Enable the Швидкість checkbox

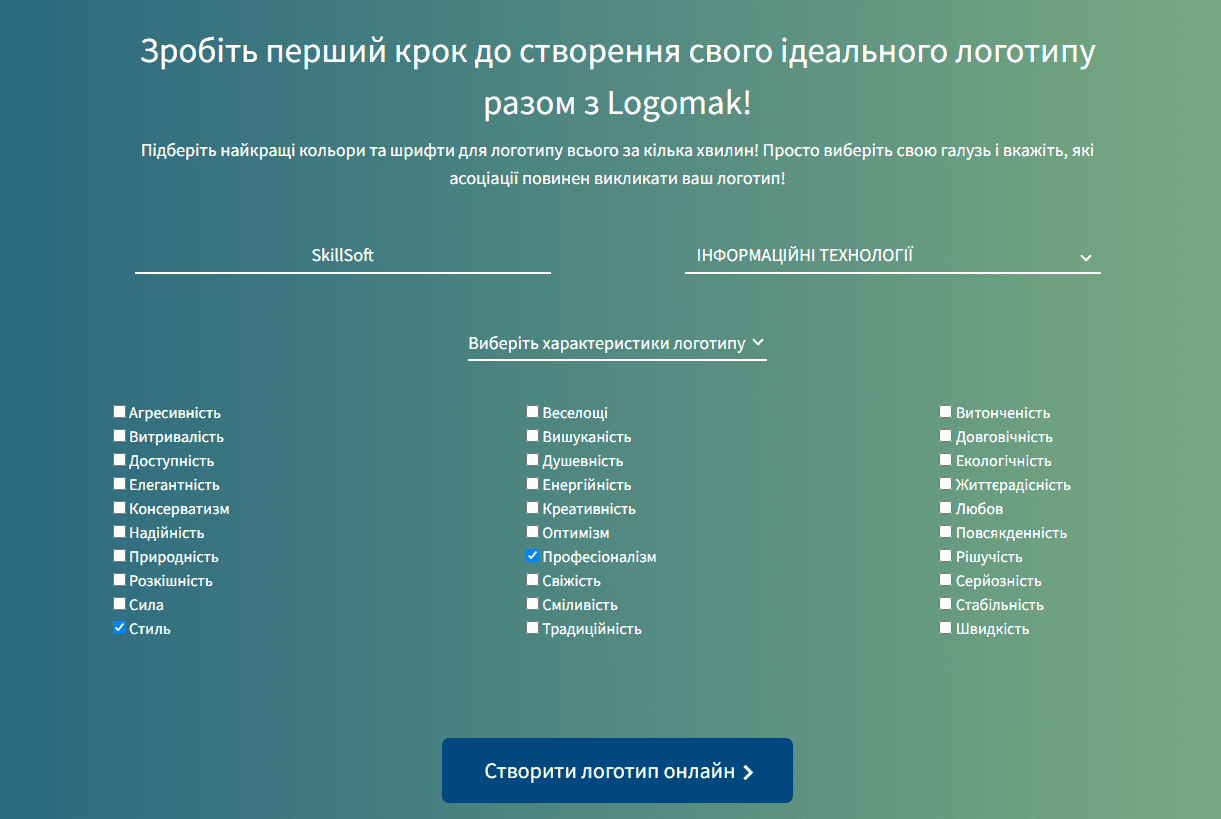[945, 627]
